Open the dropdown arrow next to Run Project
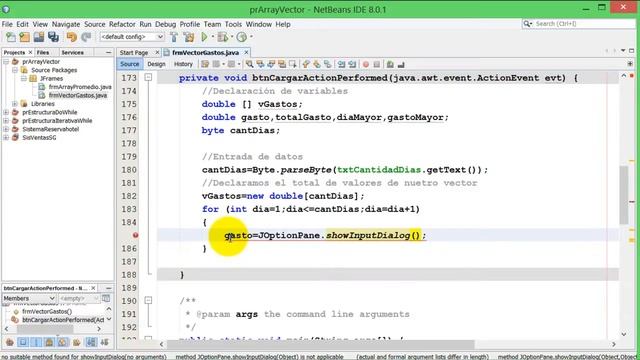The width and height of the screenshot is (640, 360). [x=212, y=37]
